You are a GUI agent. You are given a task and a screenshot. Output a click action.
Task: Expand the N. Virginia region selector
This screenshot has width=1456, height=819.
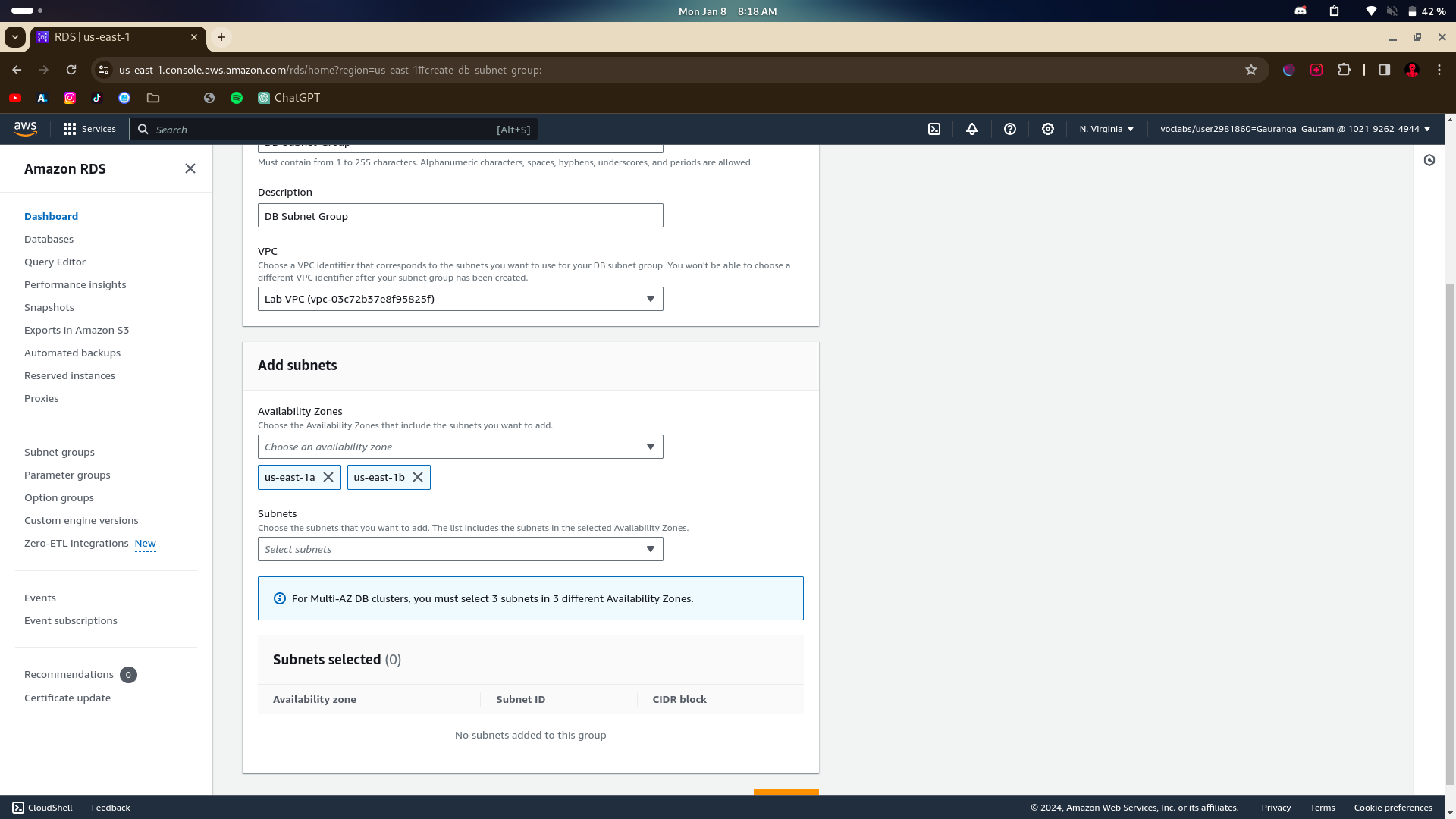pos(1106,129)
